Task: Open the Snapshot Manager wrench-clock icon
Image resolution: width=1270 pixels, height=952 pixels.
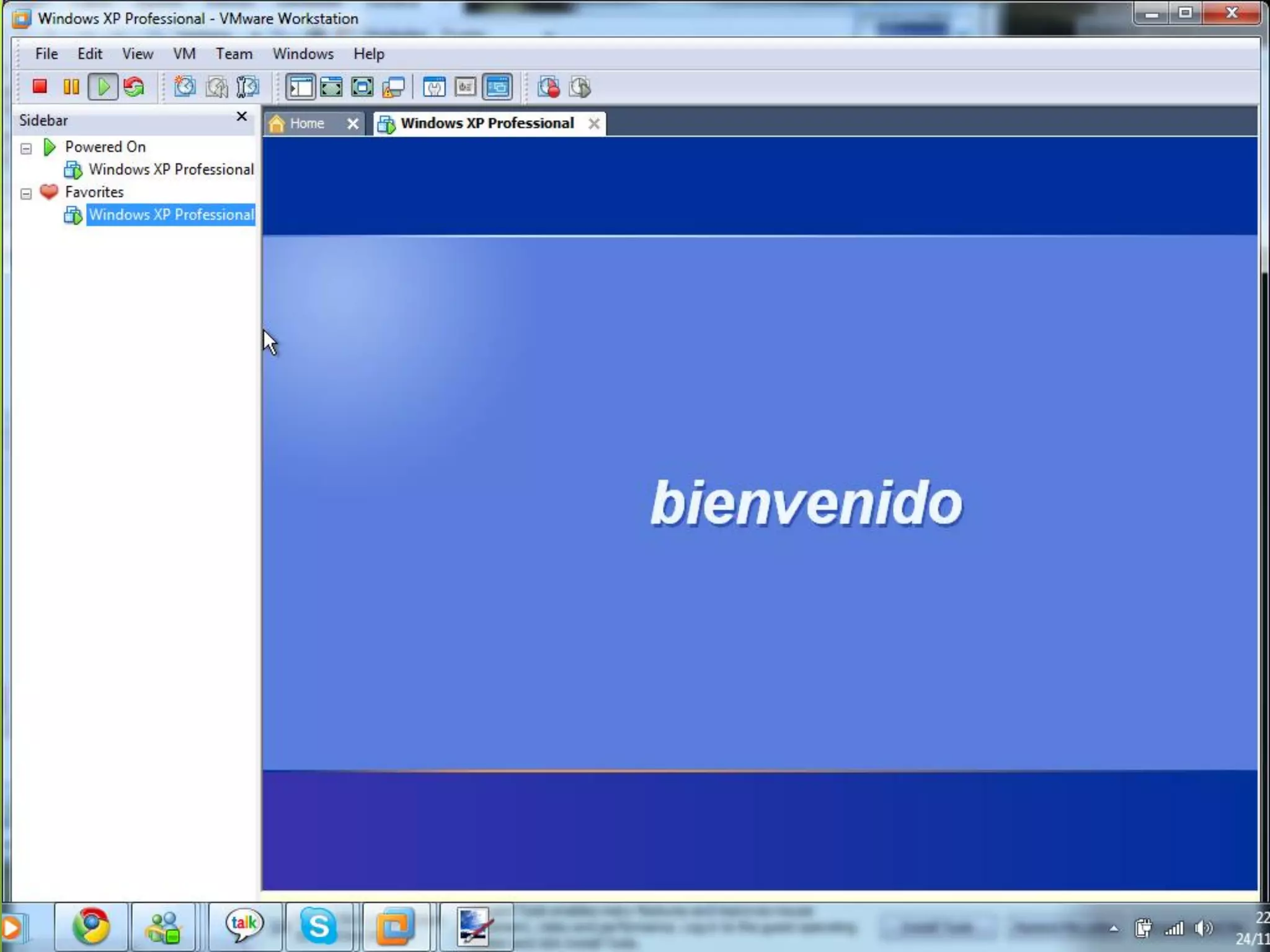Action: click(x=247, y=87)
